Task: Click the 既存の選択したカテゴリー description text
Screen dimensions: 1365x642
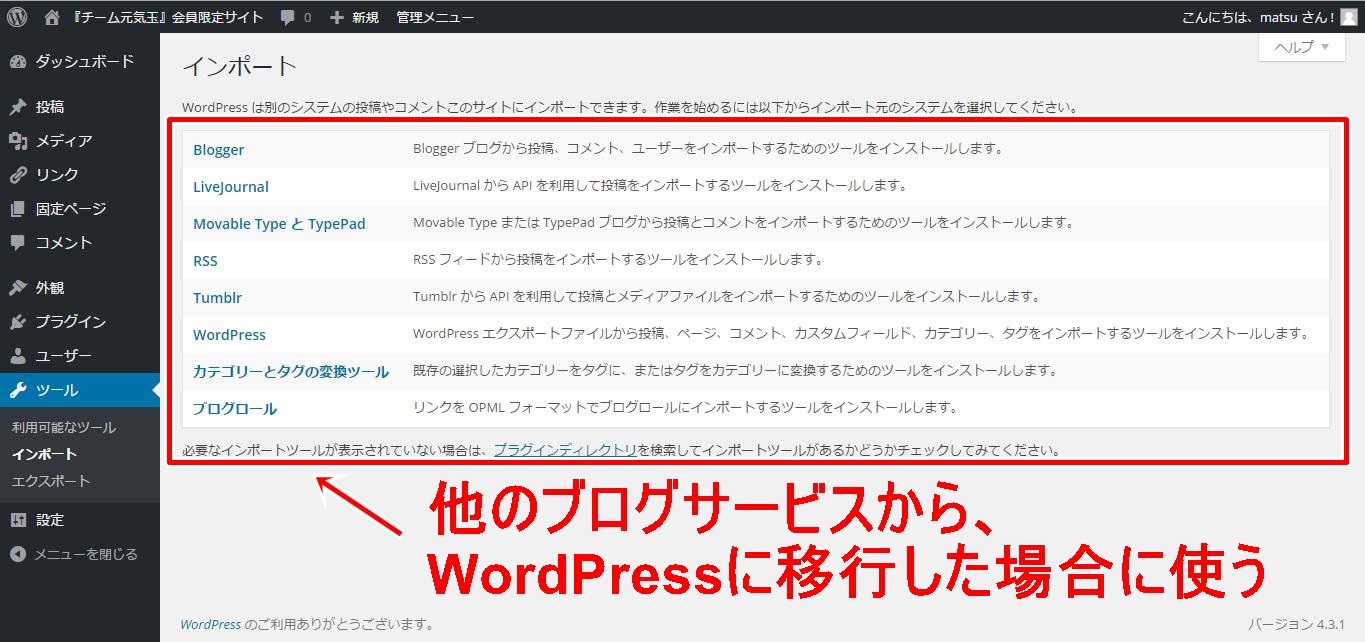Action: click(x=735, y=371)
